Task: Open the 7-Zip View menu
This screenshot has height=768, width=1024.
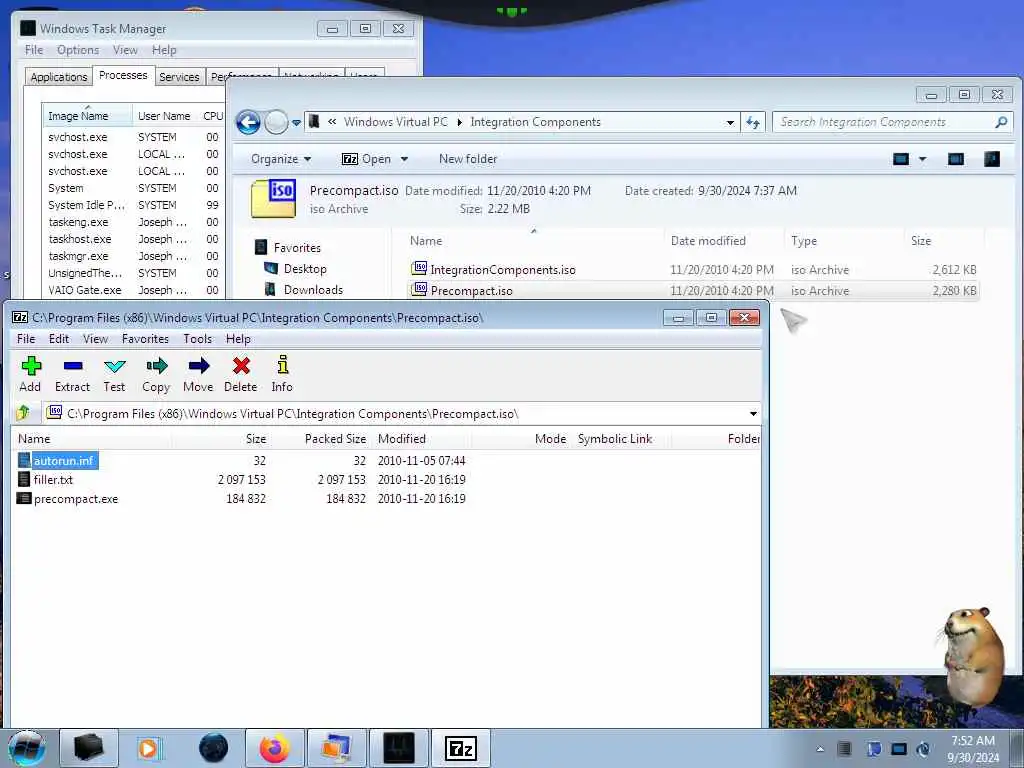Action: click(95, 339)
